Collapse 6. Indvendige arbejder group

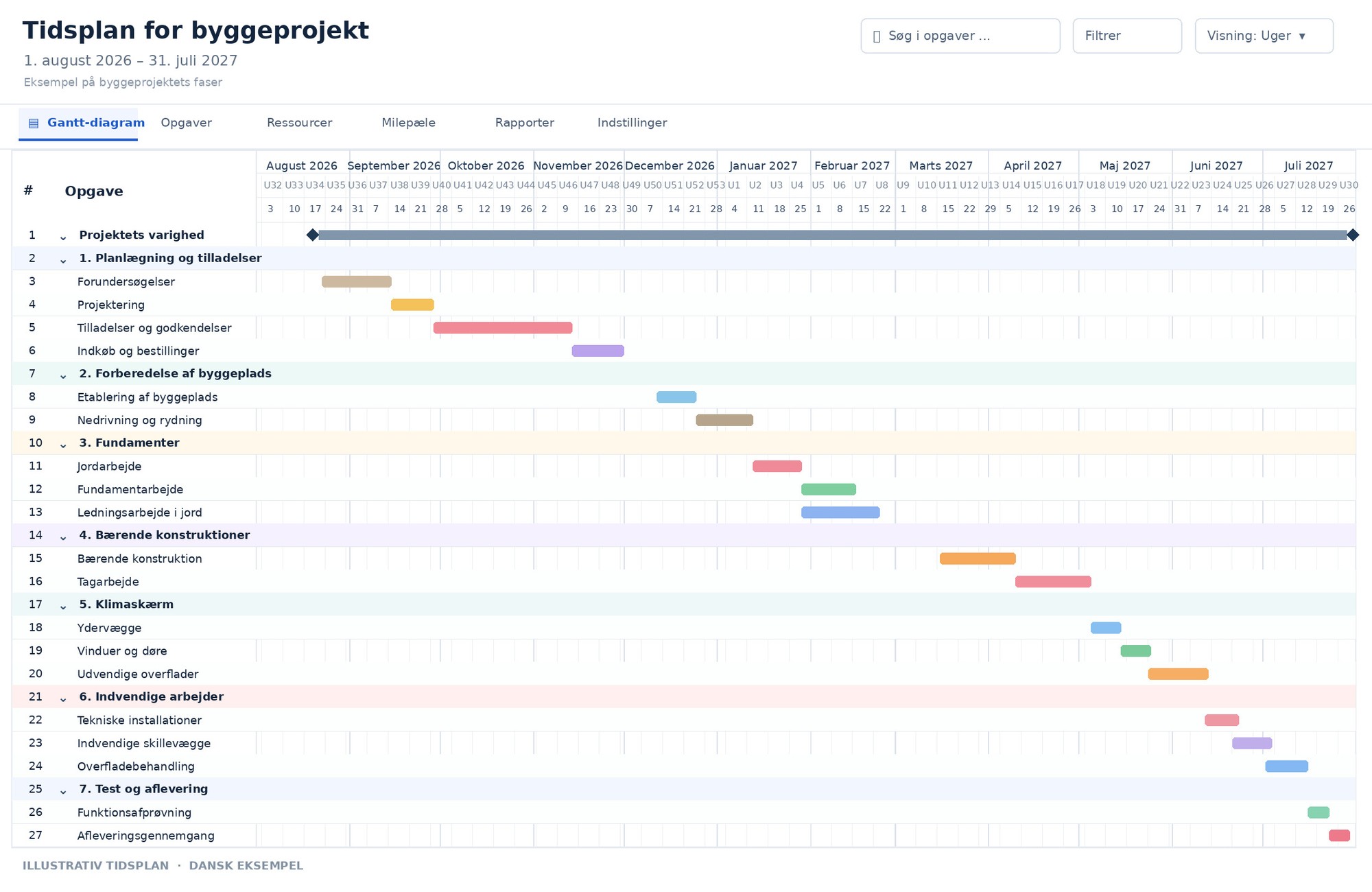(x=63, y=699)
